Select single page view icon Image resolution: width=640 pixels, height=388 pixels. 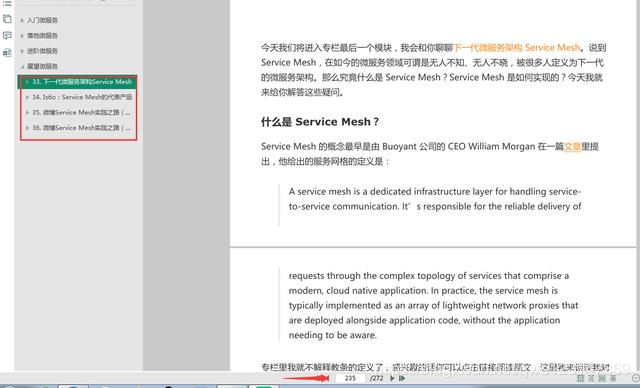click(x=580, y=379)
